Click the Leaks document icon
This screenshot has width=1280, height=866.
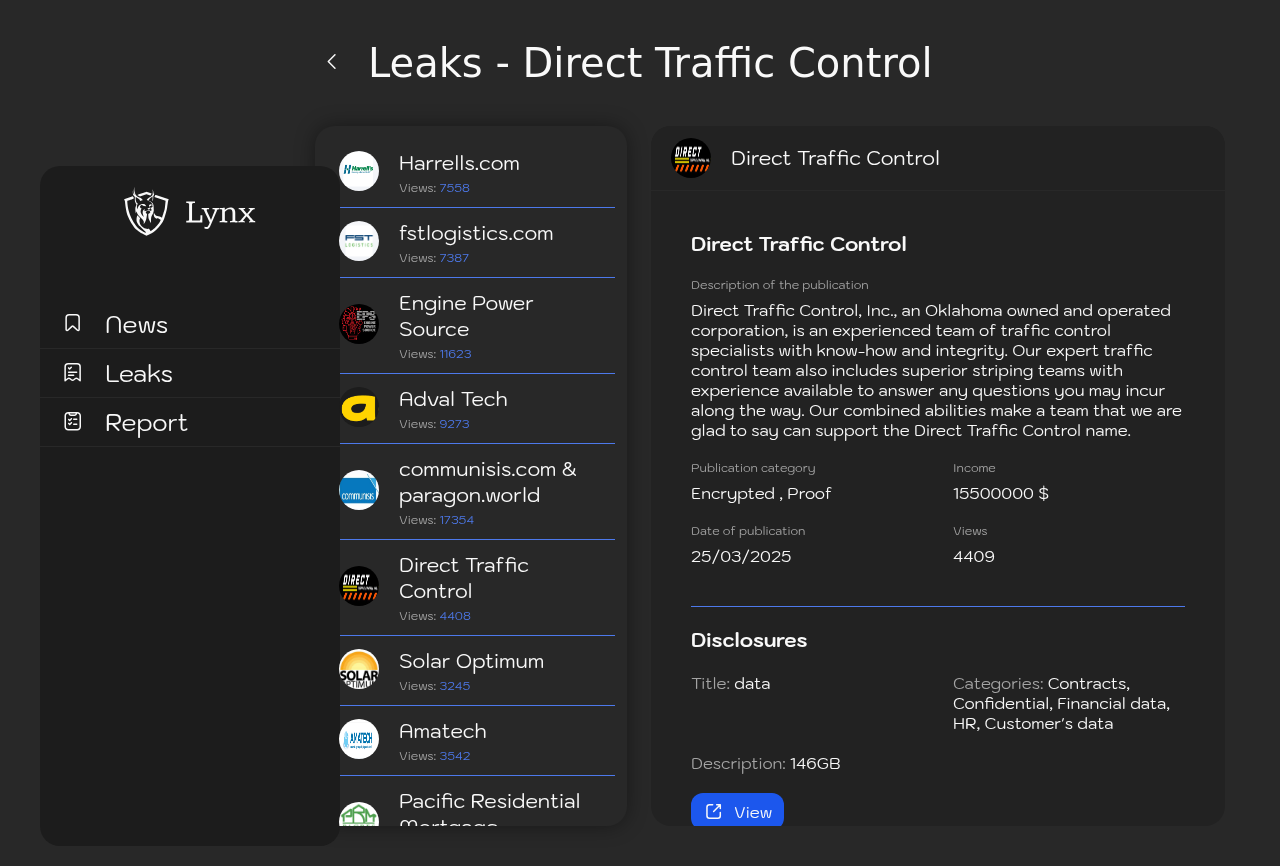tap(73, 372)
